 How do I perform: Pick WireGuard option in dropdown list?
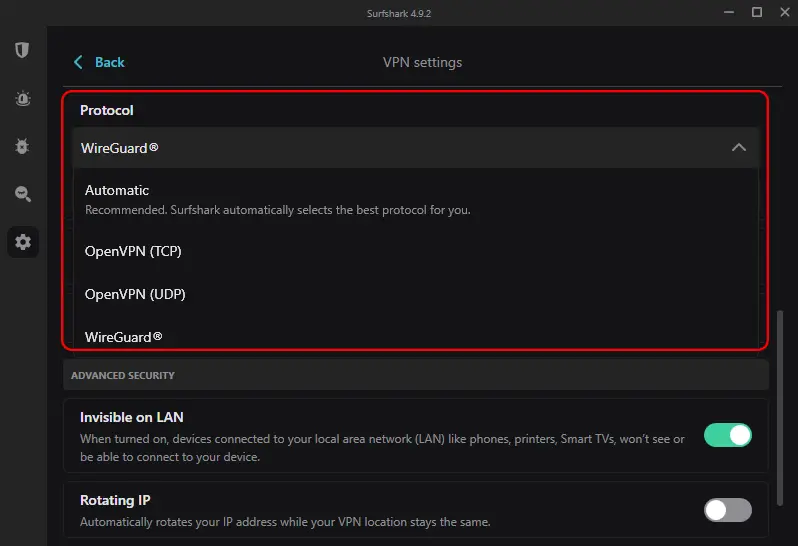pyautogui.click(x=416, y=337)
